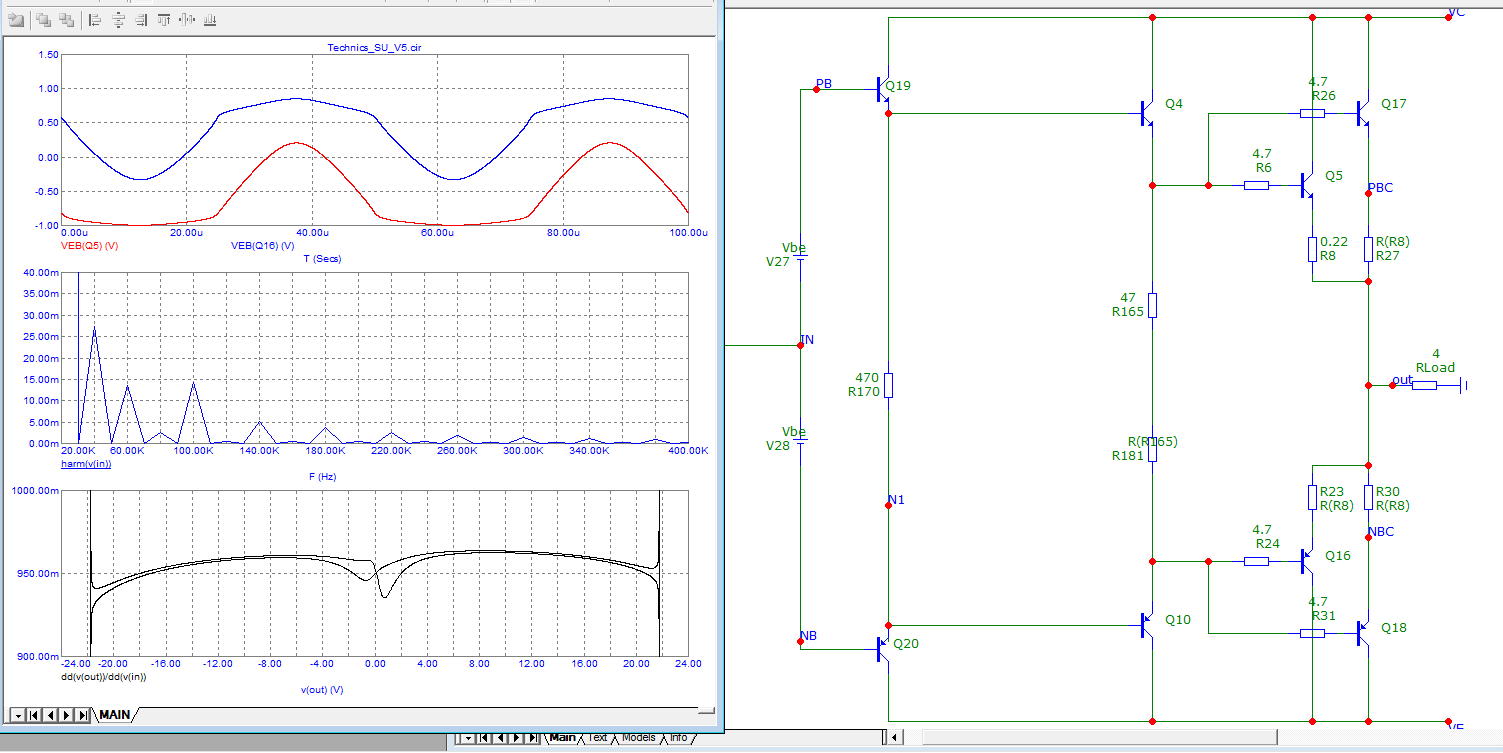Click the Send to Back toolbar icon
Viewport: 1503px width, 753px height.
[67, 19]
